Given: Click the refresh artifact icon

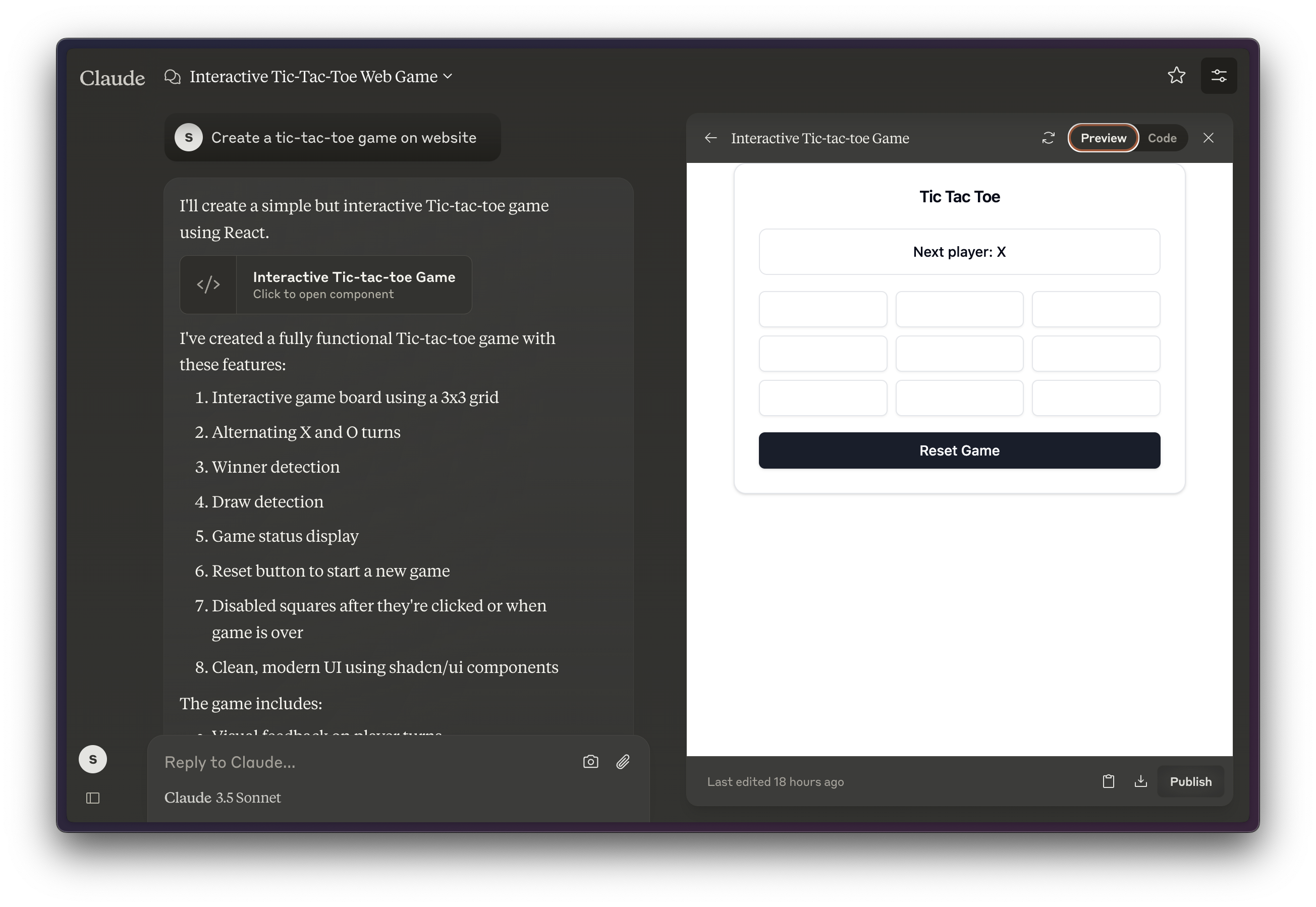Looking at the screenshot, I should tap(1048, 138).
